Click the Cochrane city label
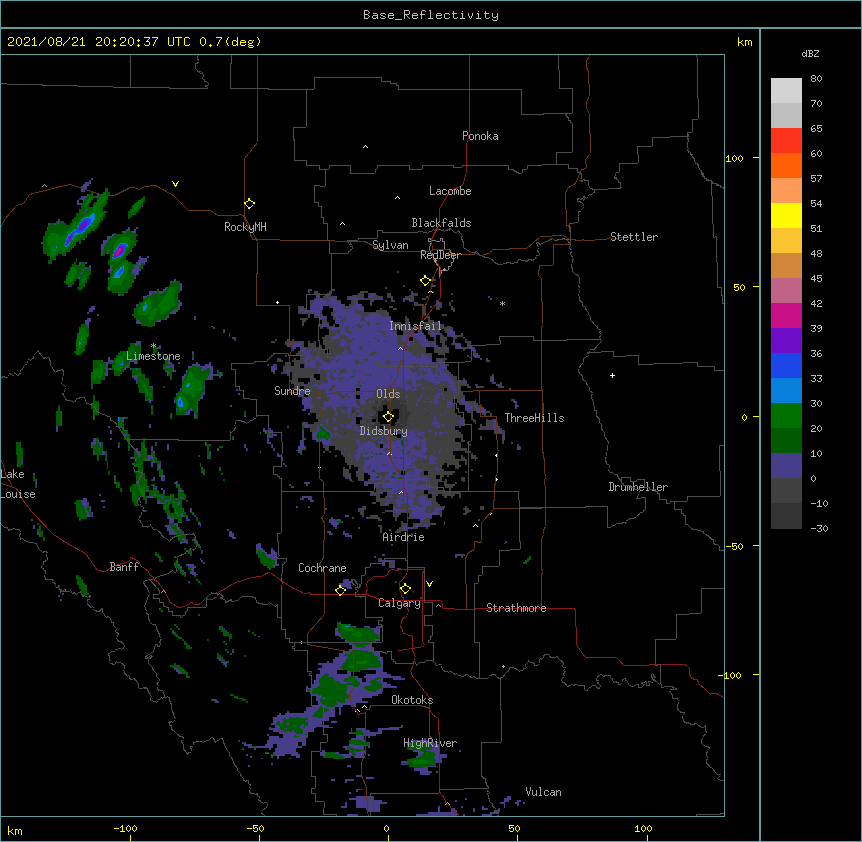862x842 pixels. pos(322,568)
